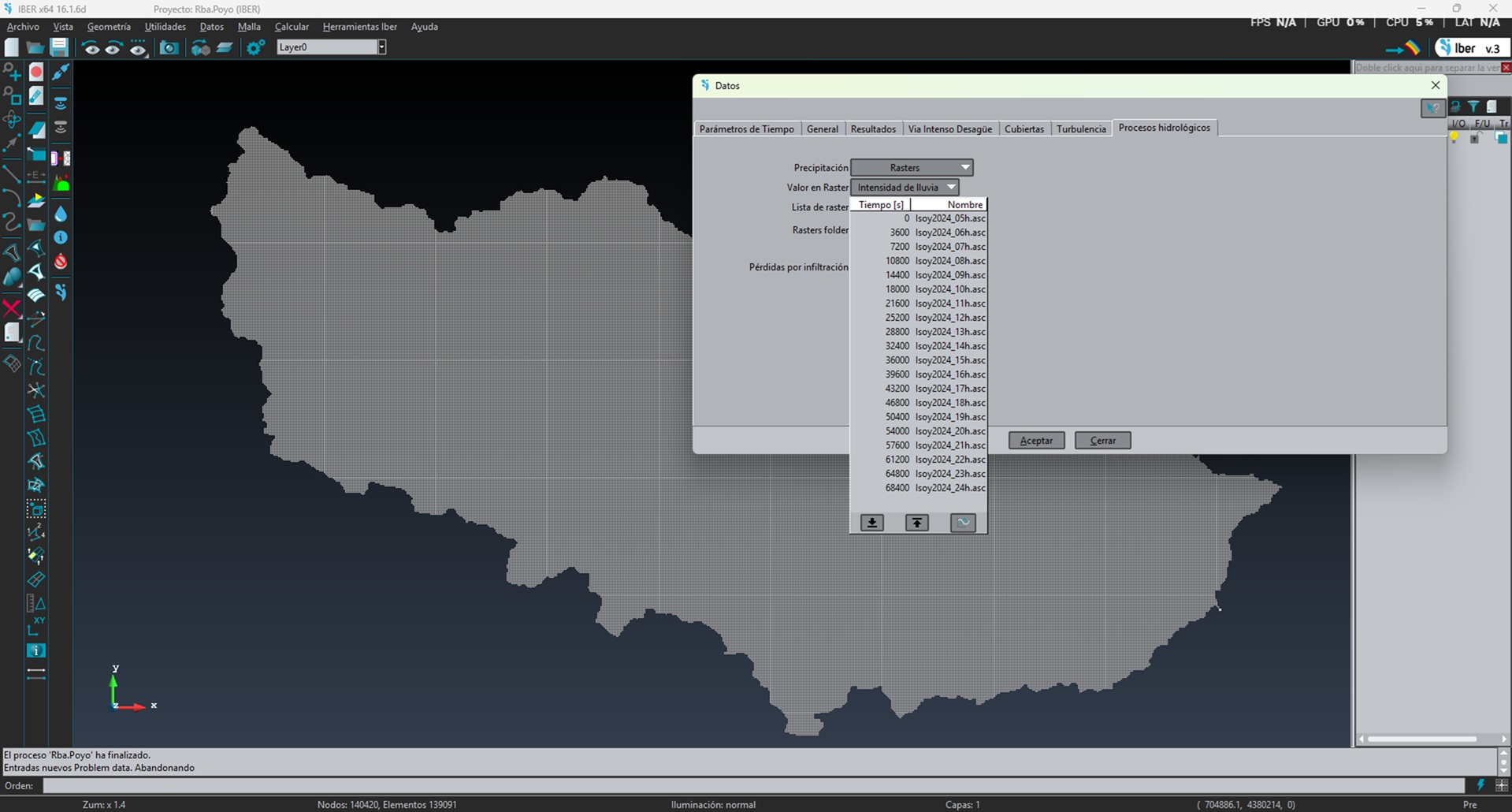Click the rotate-left eye view icon
1512x812 pixels.
[x=91, y=49]
